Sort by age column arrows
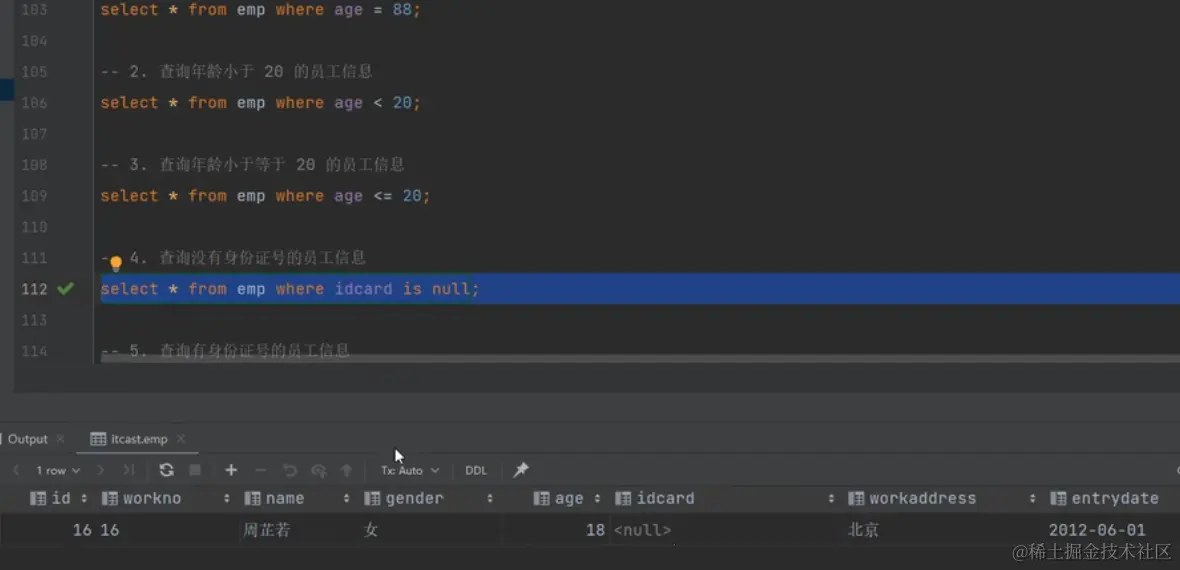Screen dimensions: 1180x570 point(598,498)
